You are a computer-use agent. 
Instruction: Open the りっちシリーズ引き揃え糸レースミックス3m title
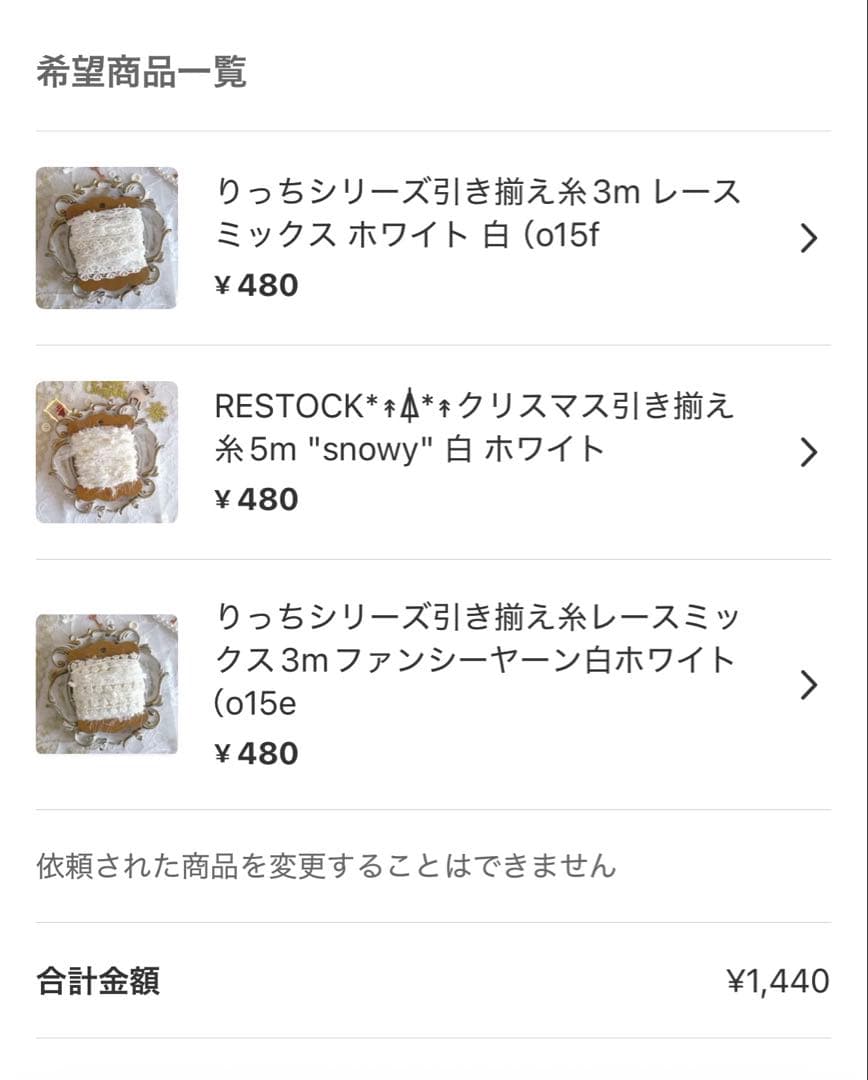(478, 615)
